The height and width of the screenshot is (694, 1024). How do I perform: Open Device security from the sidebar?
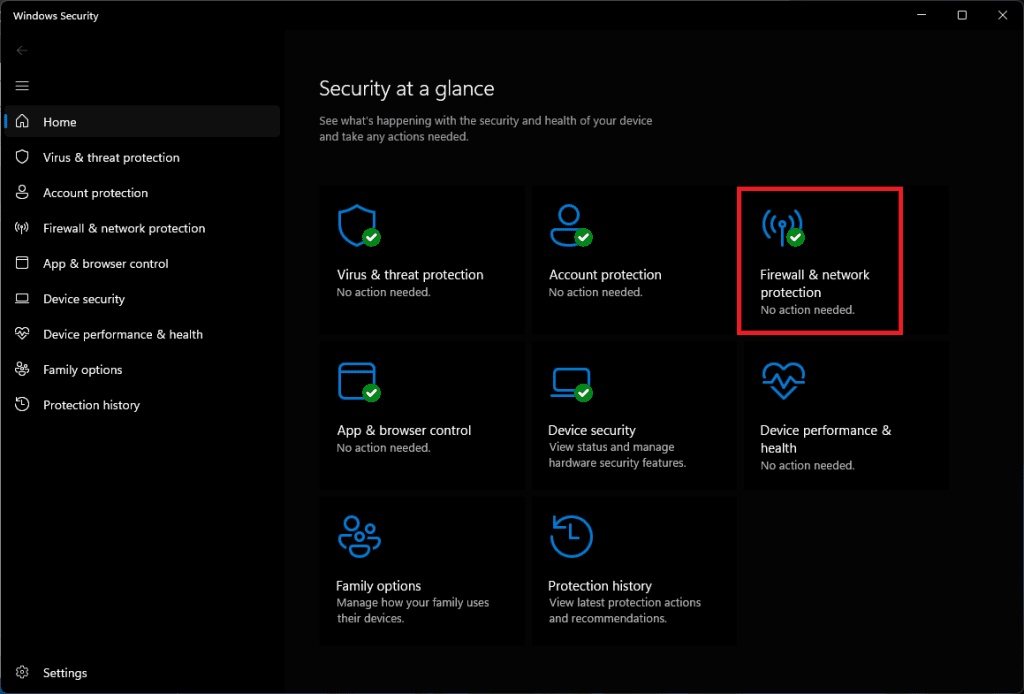84,299
